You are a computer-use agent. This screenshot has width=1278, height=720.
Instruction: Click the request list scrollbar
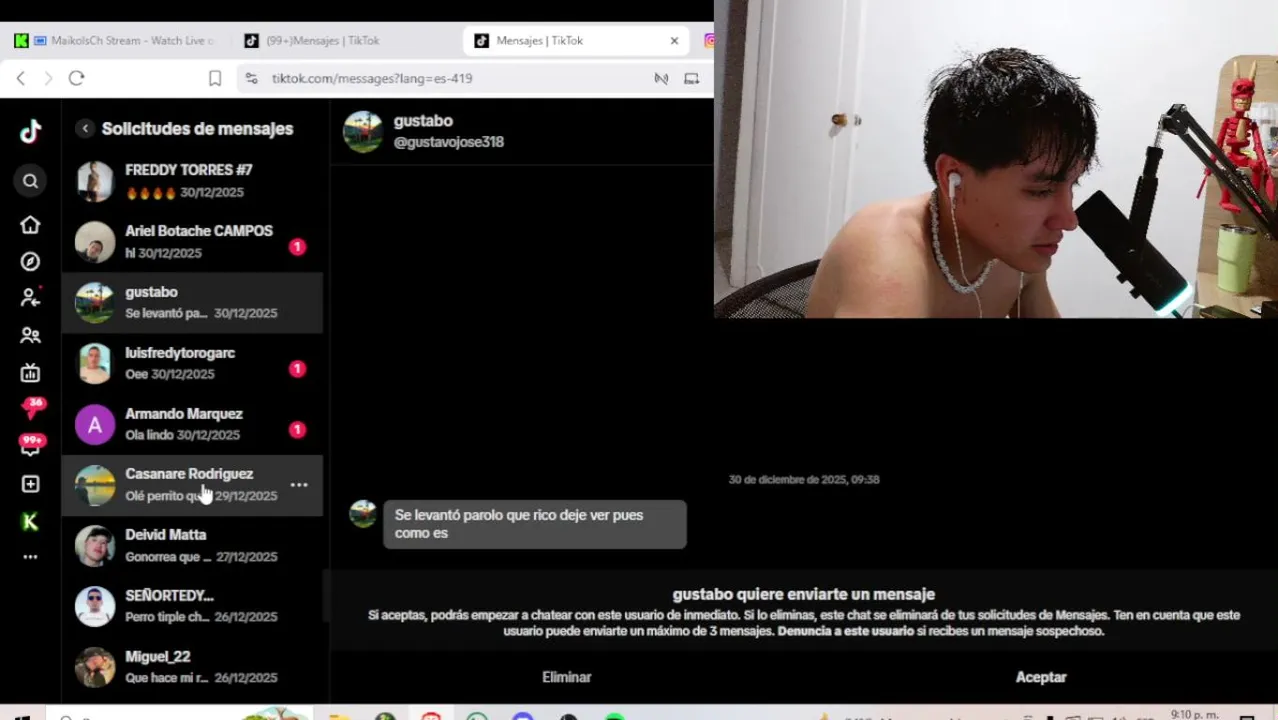(324, 595)
